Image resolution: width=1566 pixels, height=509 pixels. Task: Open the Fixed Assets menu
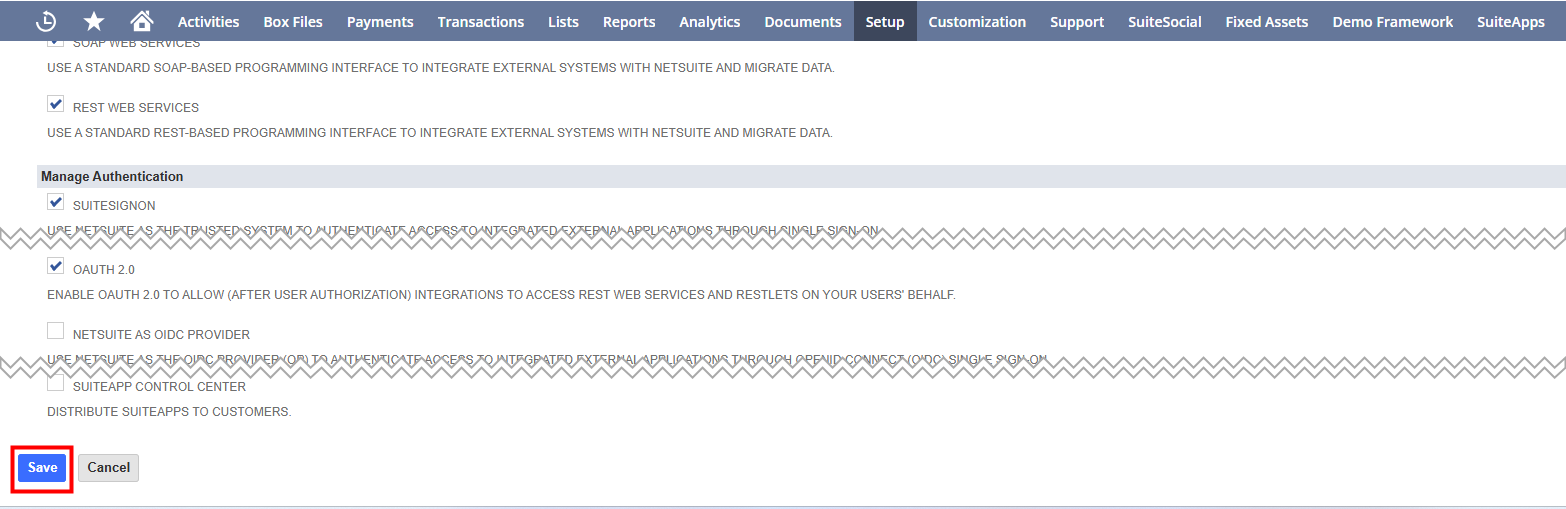click(1266, 21)
